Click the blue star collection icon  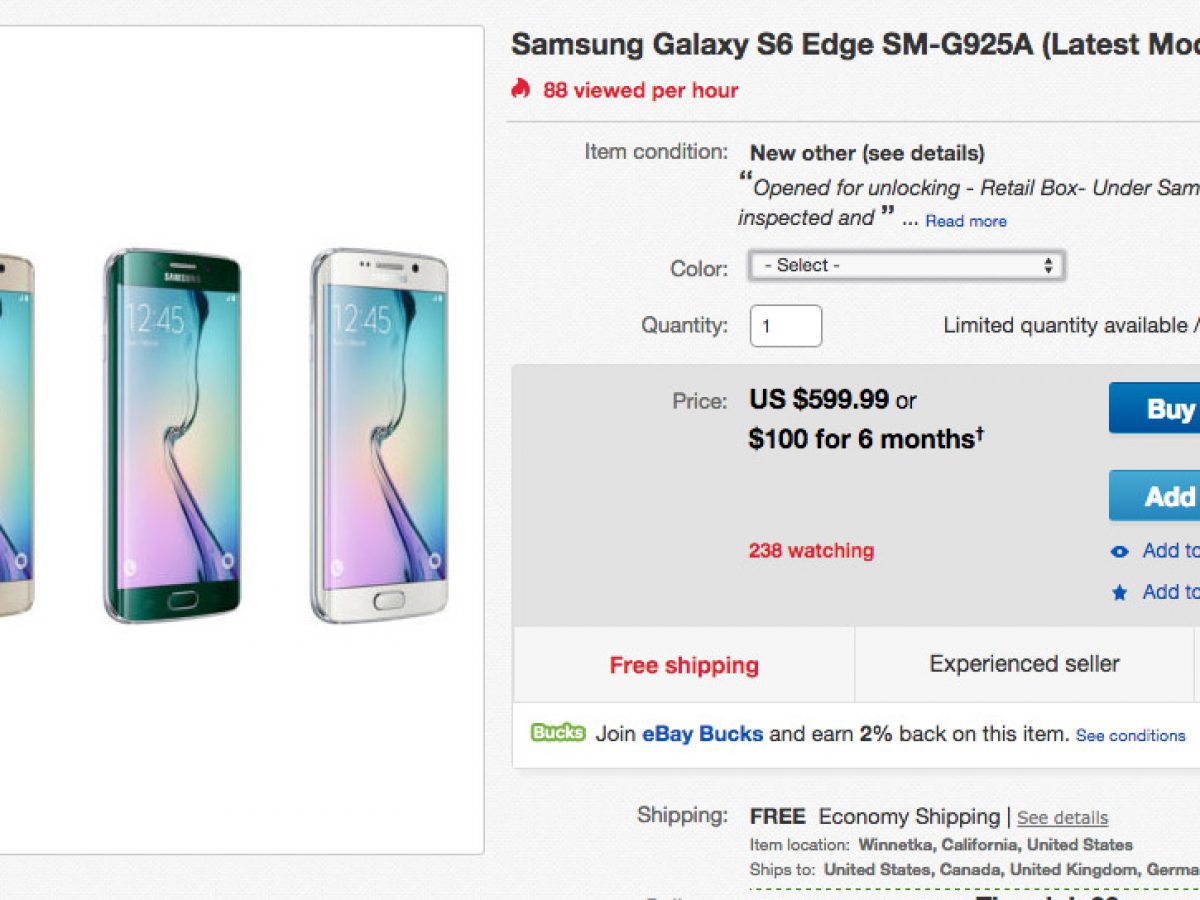pyautogui.click(x=1120, y=593)
